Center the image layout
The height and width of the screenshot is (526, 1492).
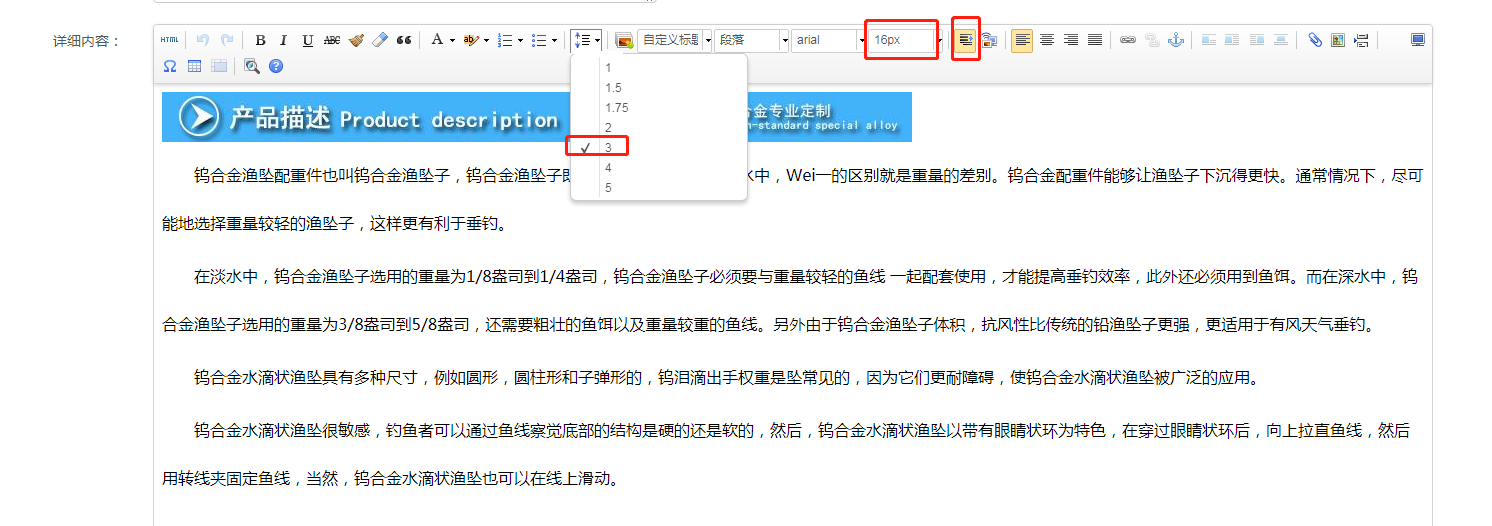pos(1281,40)
